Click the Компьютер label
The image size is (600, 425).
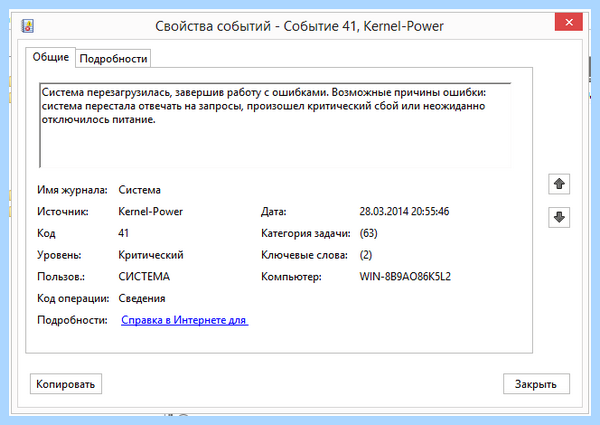click(291, 276)
